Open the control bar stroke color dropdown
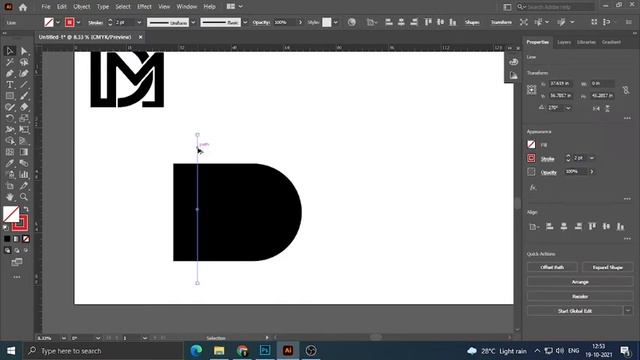640x360 pixels. pos(78,22)
